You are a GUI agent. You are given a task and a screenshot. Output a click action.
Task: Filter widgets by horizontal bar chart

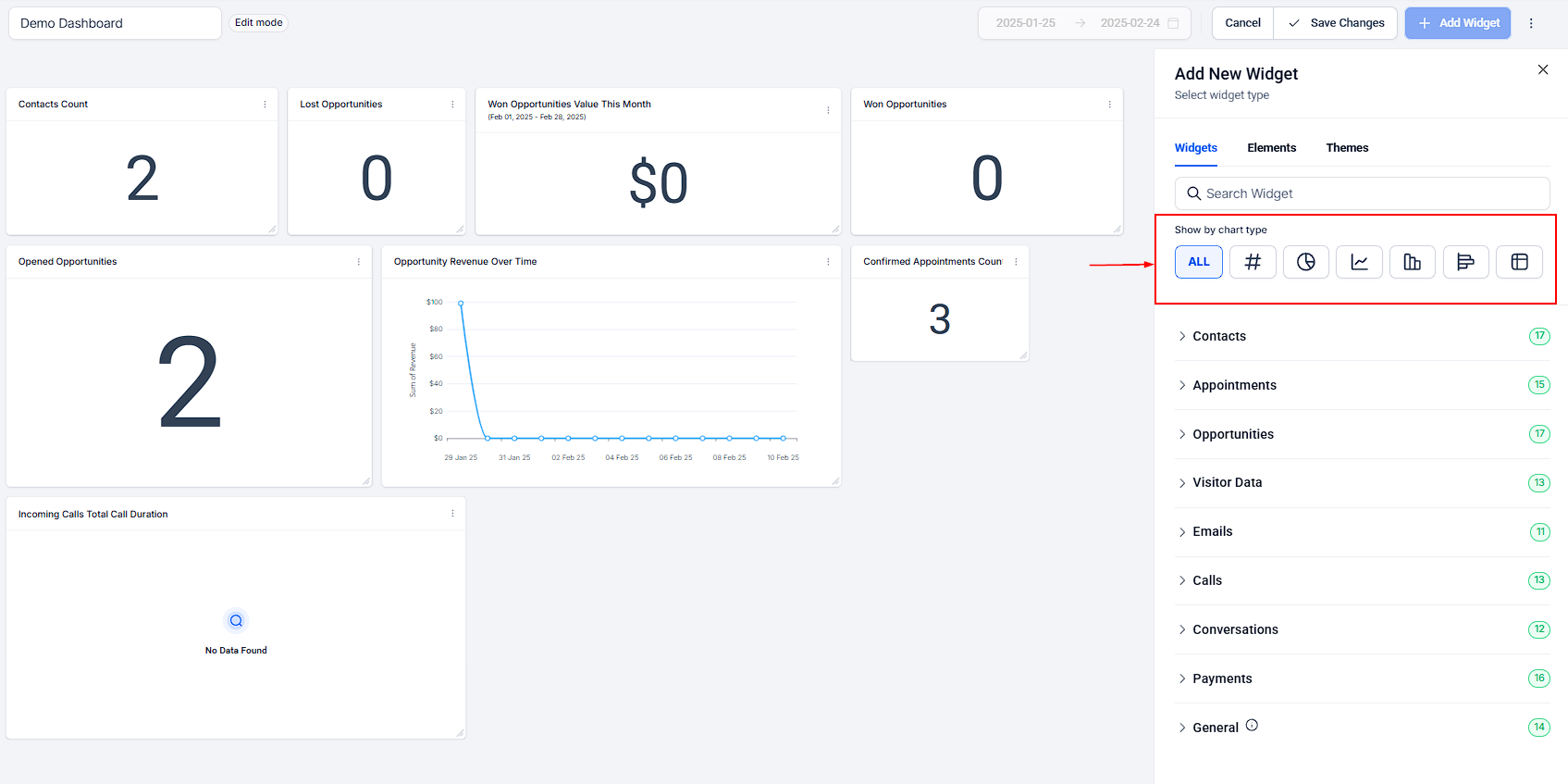click(1465, 262)
